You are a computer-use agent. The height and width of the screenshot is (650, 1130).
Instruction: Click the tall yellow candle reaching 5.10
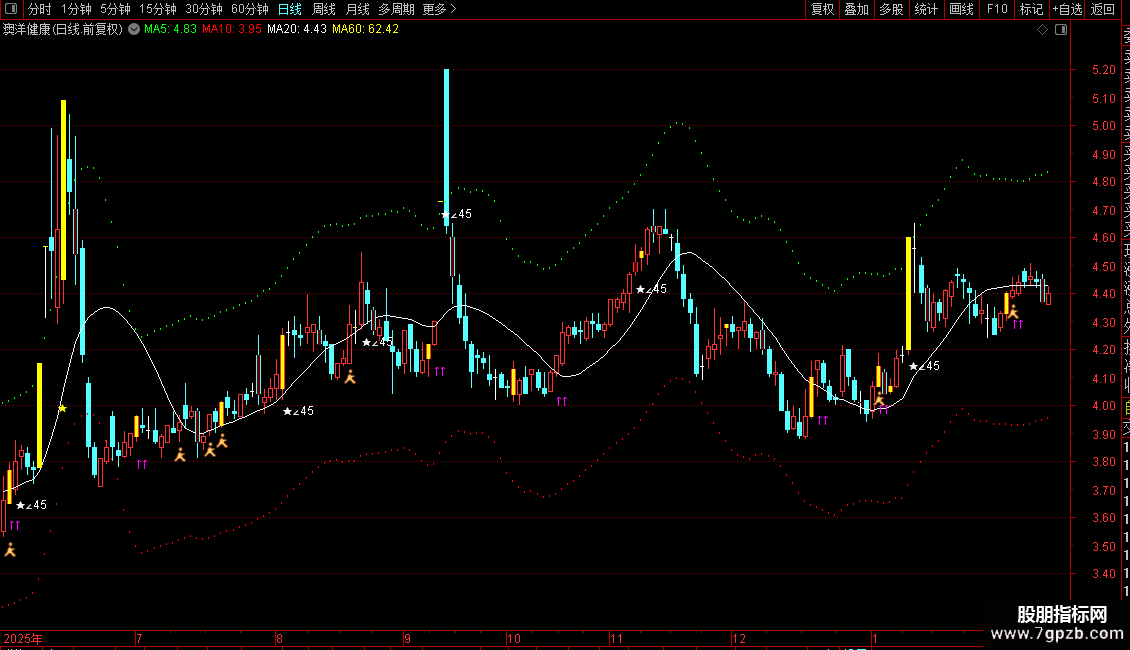pyautogui.click(x=63, y=190)
